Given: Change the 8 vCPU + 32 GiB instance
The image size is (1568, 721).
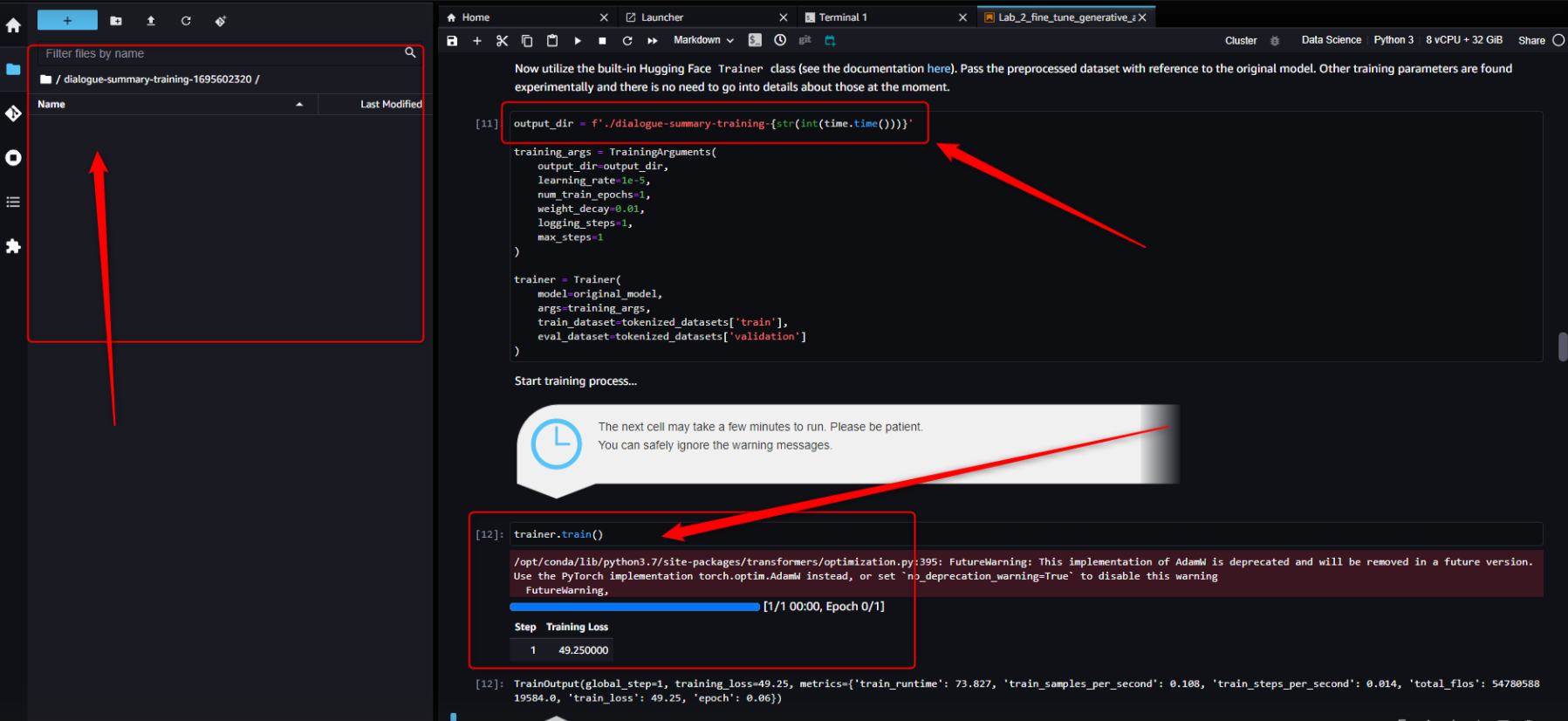Looking at the screenshot, I should pyautogui.click(x=1464, y=40).
